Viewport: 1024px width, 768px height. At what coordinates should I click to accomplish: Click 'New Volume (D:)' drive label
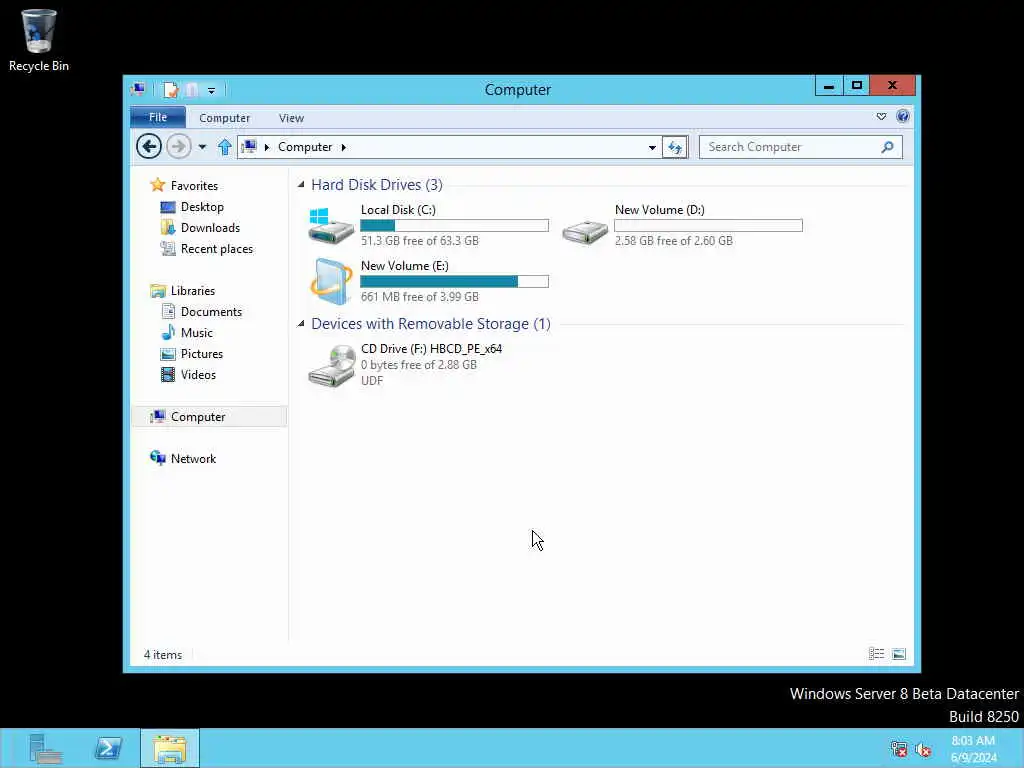660,210
